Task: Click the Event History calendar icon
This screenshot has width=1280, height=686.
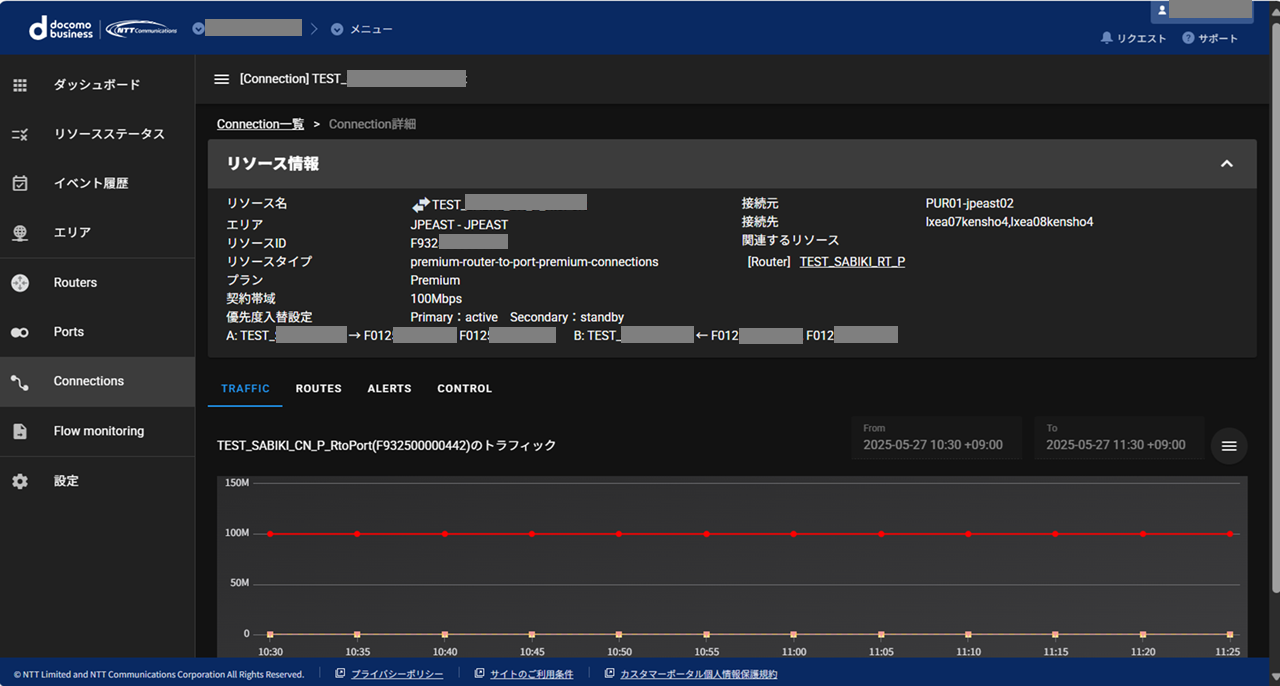Action: pos(20,183)
